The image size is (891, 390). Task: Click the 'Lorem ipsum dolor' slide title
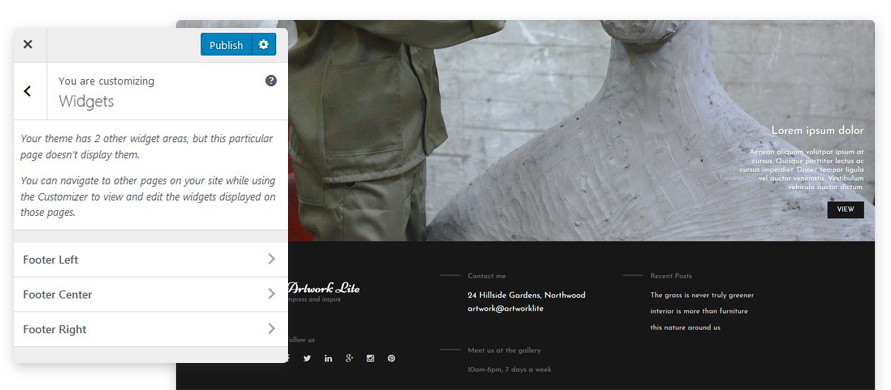pyautogui.click(x=817, y=131)
